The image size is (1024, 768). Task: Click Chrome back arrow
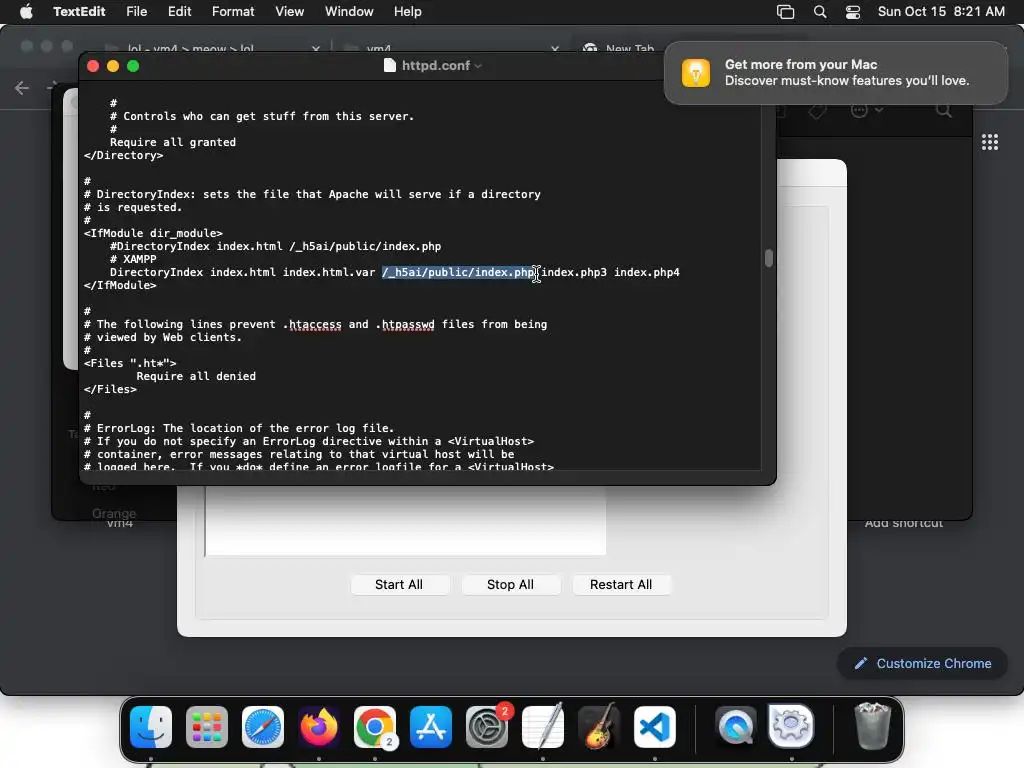tap(22, 88)
